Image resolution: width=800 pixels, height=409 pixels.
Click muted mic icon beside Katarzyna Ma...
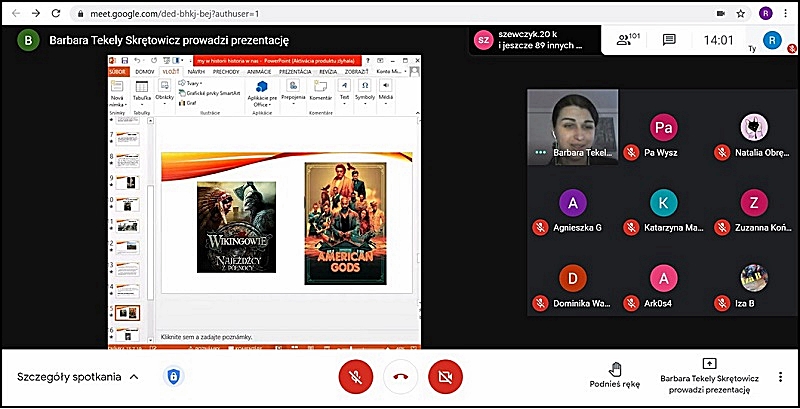631,227
